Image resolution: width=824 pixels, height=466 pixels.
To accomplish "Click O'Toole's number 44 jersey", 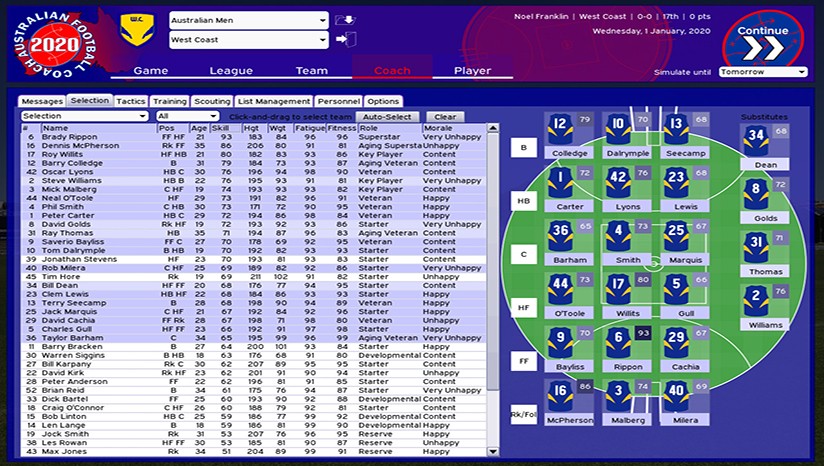I will click(560, 290).
